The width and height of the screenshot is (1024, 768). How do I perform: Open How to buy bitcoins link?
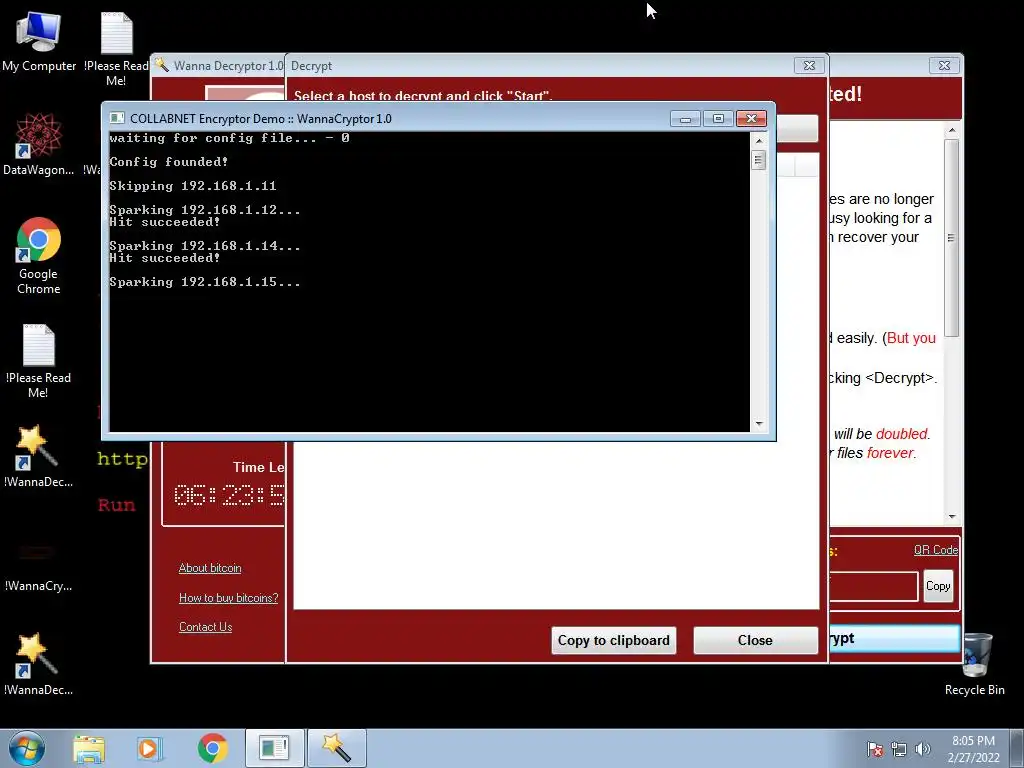click(229, 598)
